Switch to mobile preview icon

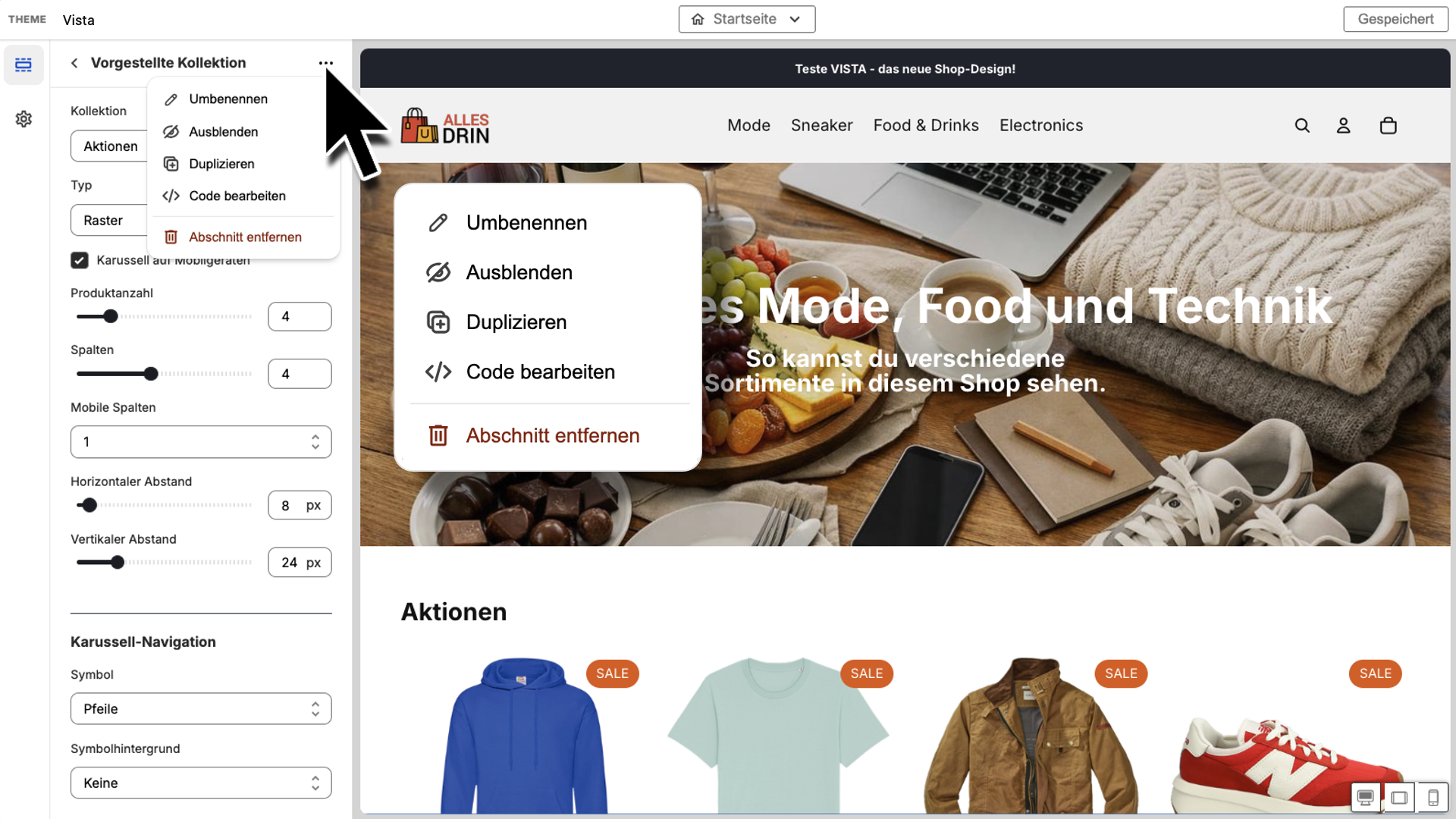point(1432,797)
